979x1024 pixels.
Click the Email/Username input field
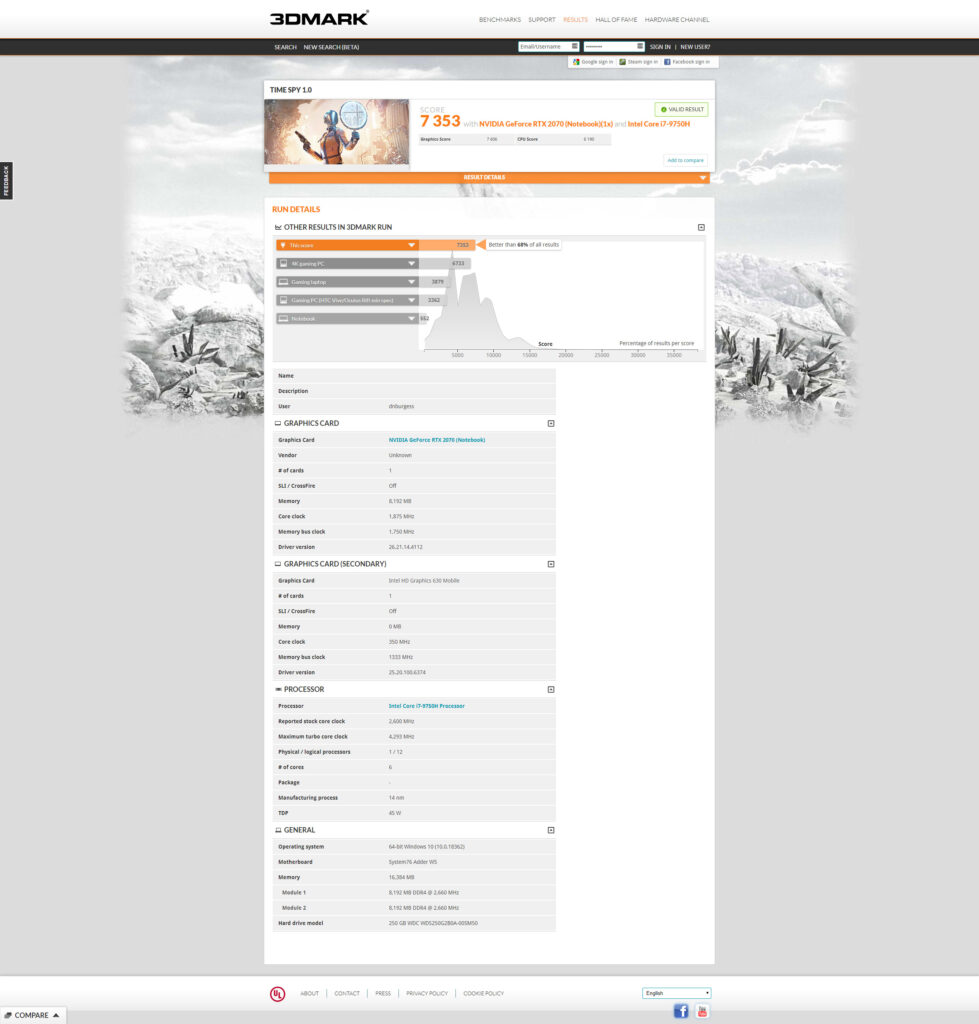549,46
